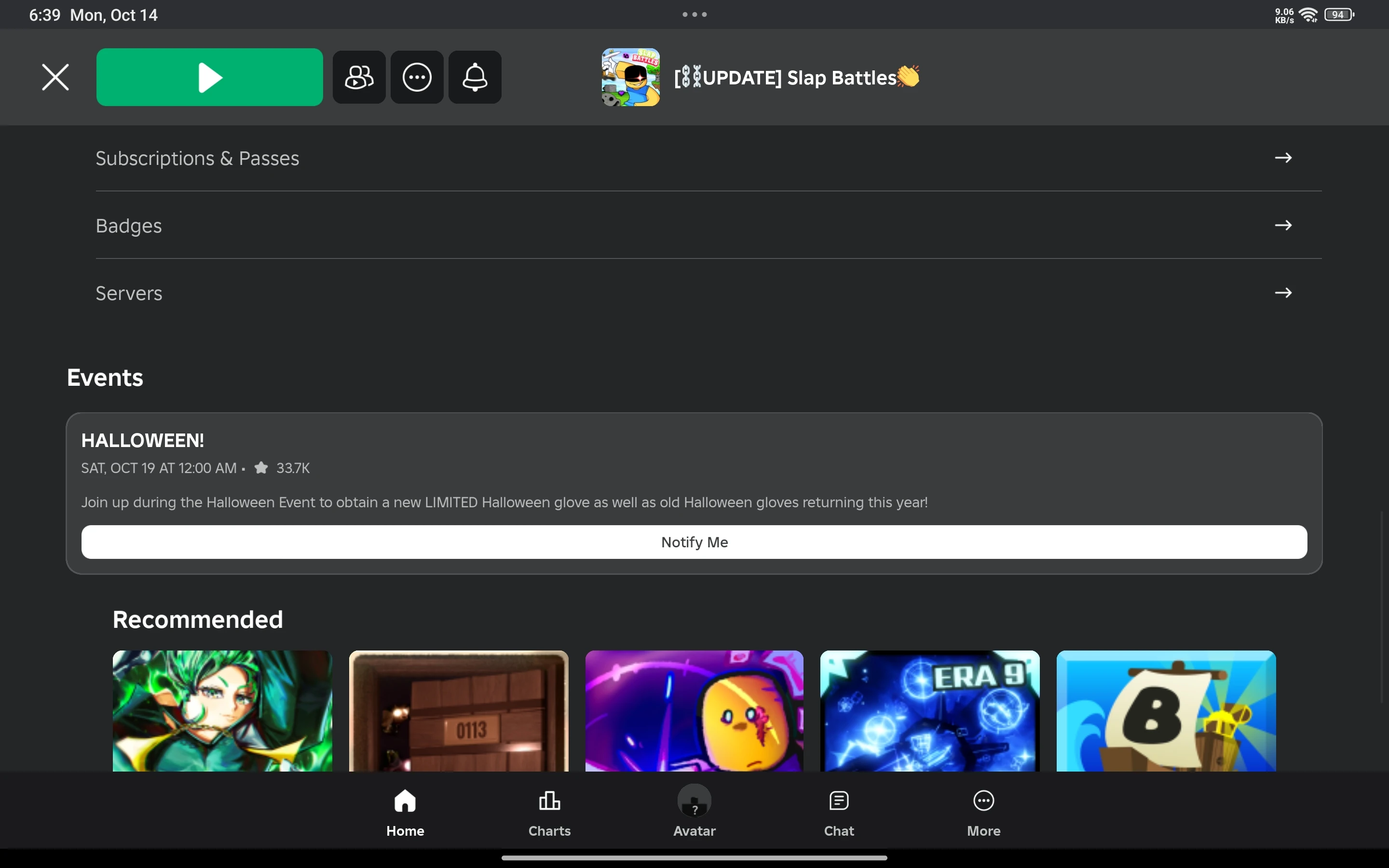Tap the three-dot multitasking handle at top

[x=694, y=14]
